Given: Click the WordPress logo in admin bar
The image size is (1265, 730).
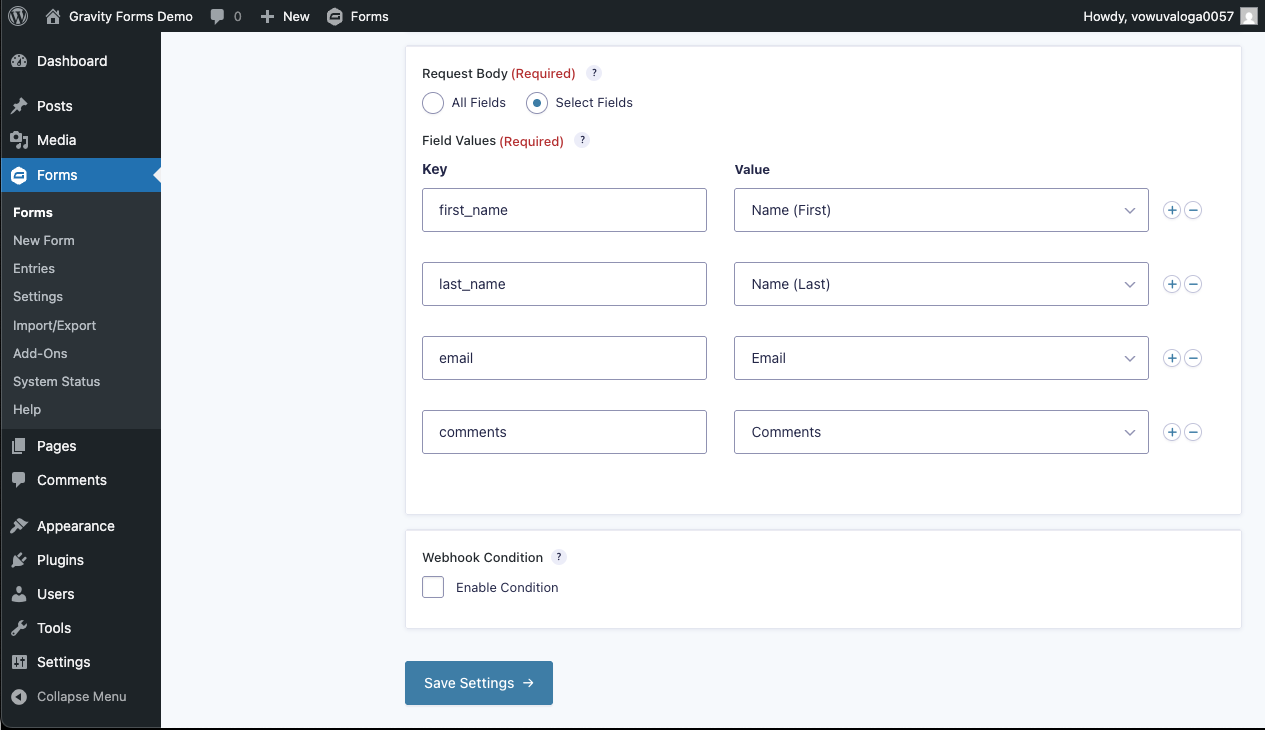Looking at the screenshot, I should 18,16.
